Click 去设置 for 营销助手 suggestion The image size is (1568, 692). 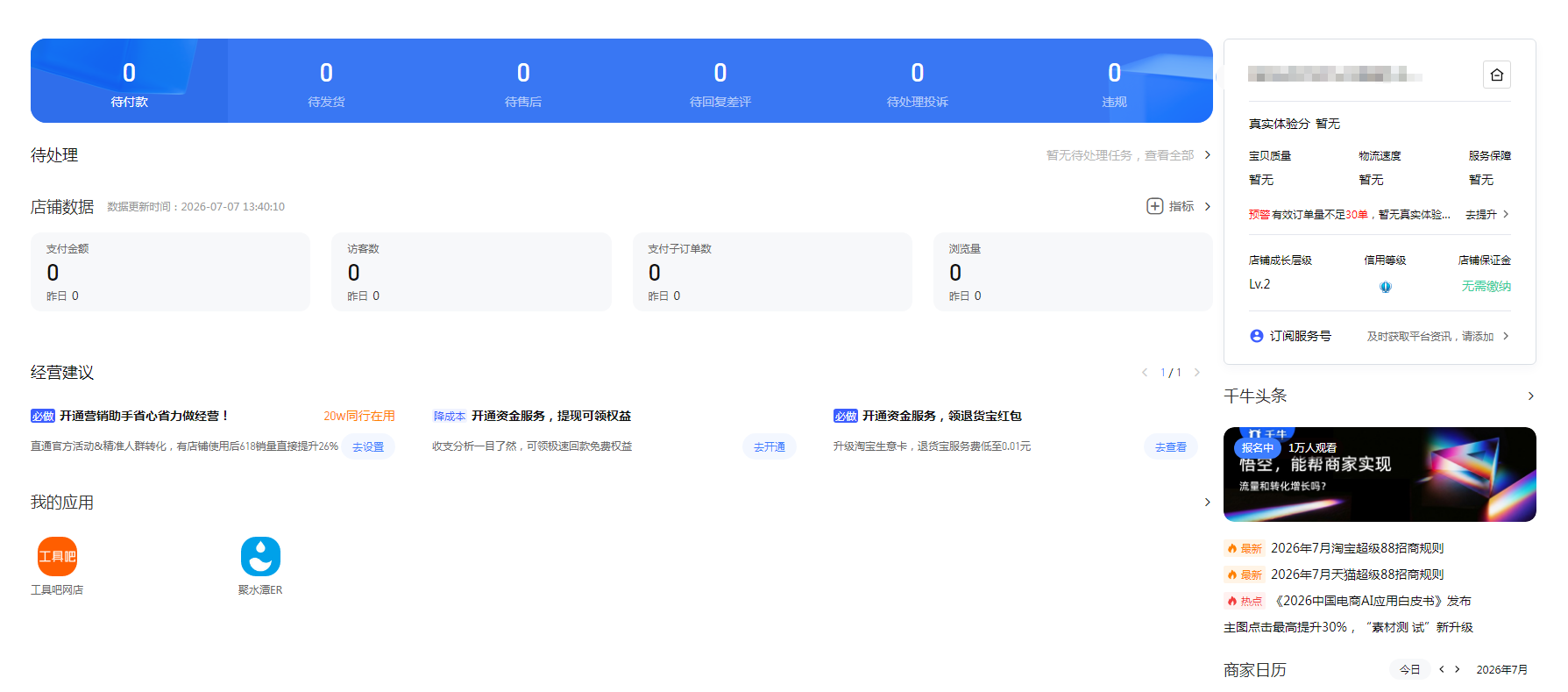coord(368,446)
